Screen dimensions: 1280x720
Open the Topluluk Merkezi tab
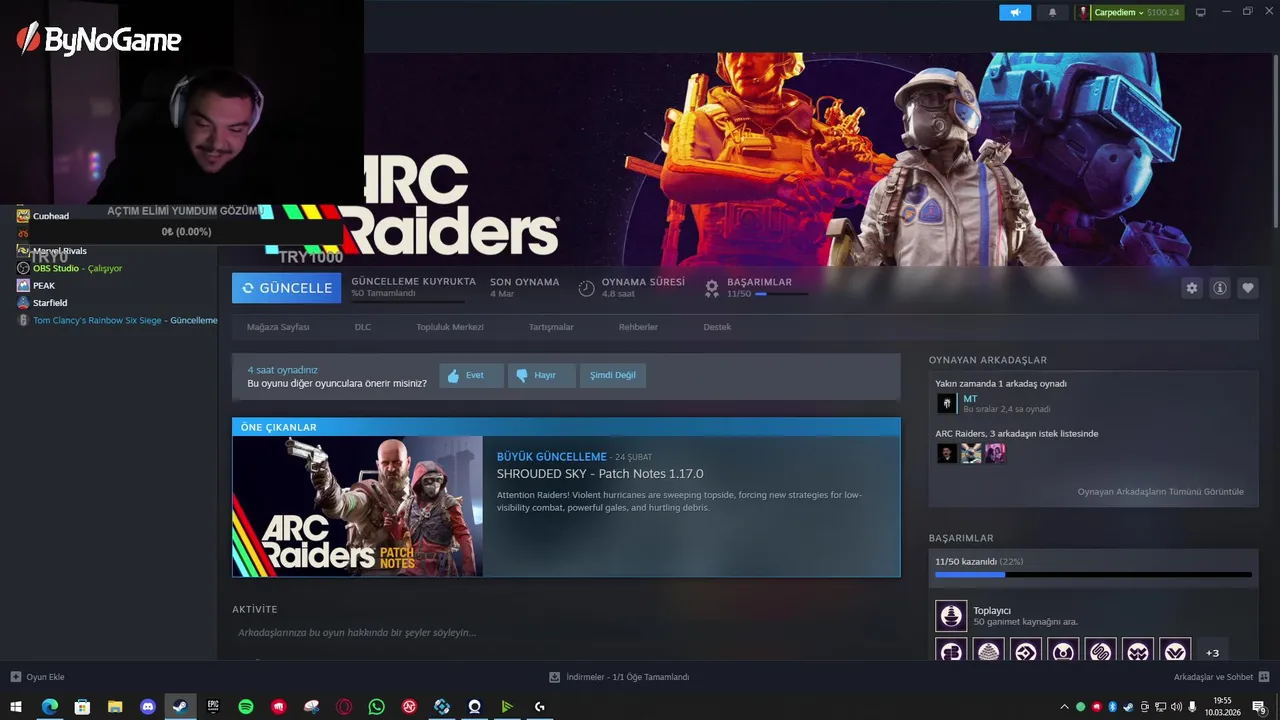pyautogui.click(x=450, y=327)
